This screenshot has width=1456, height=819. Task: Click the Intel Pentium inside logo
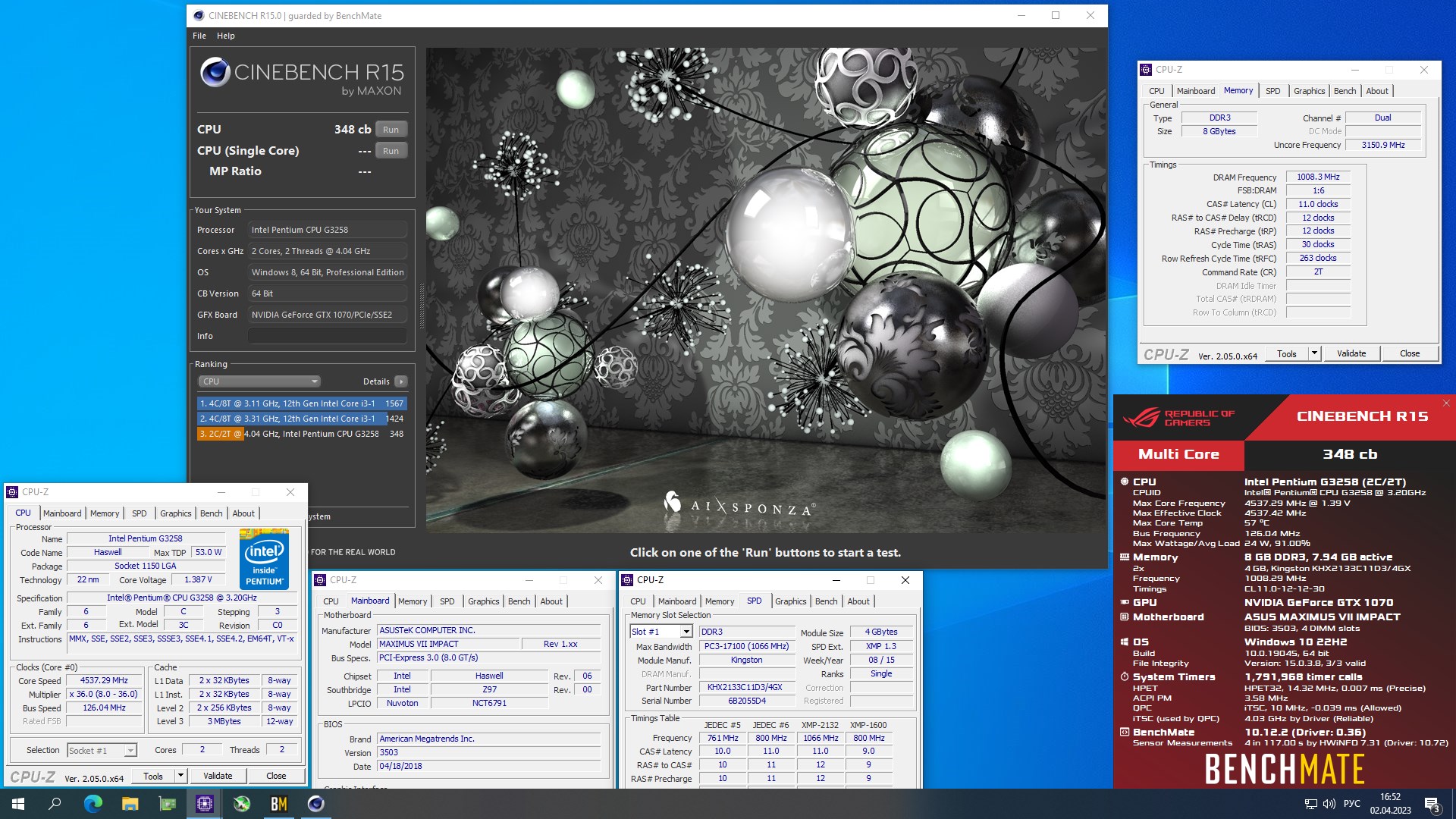[264, 559]
